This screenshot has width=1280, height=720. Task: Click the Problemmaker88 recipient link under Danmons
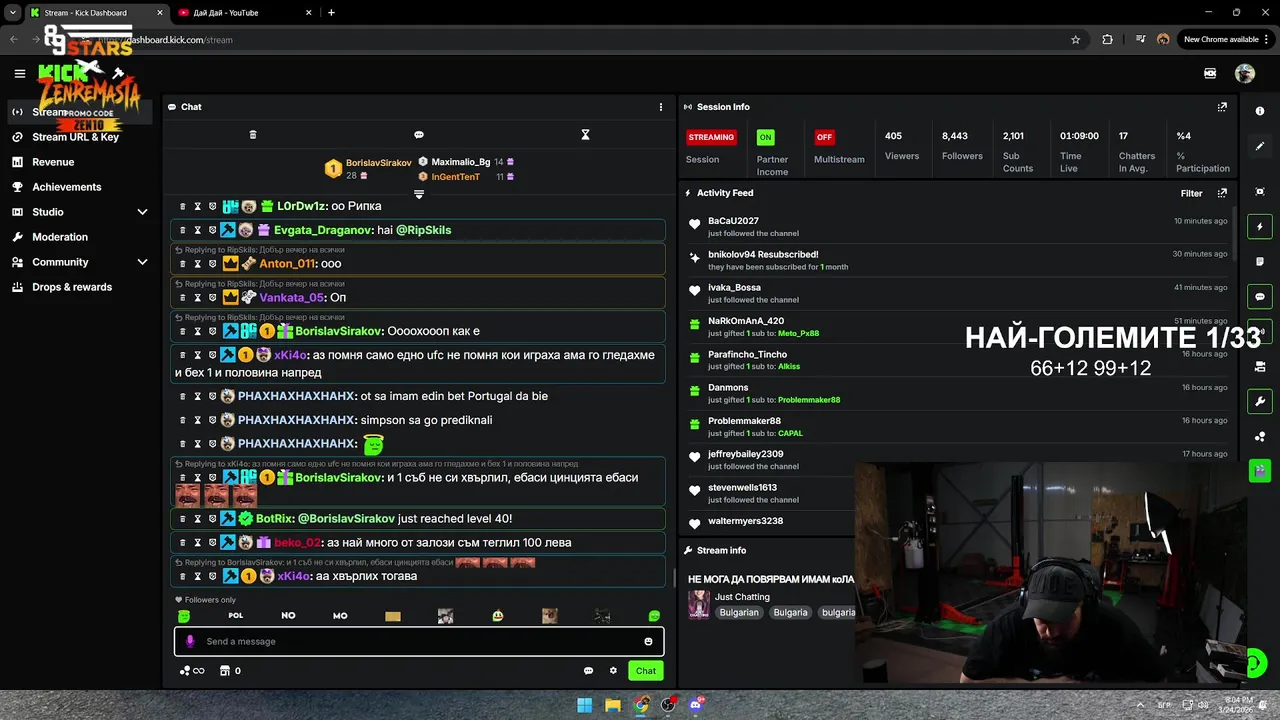point(809,400)
